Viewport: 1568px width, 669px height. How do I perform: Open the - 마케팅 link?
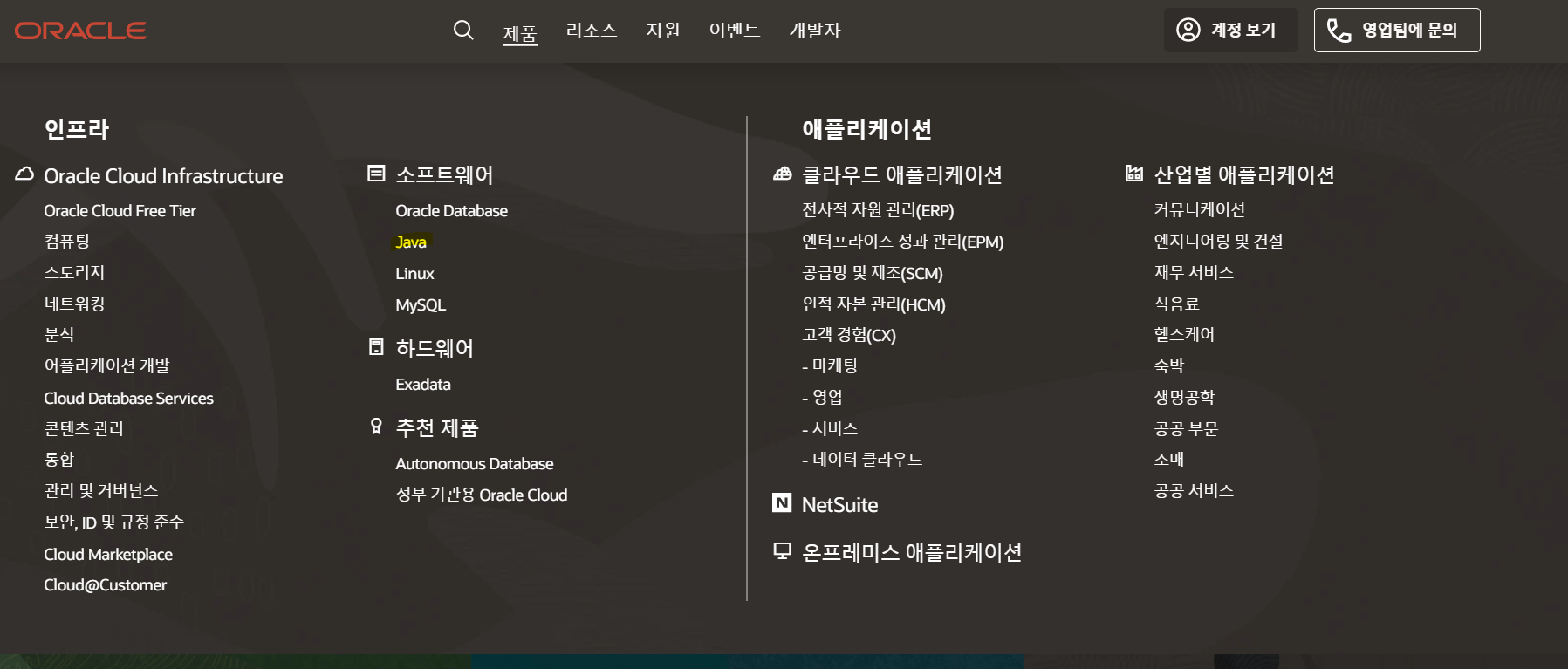[830, 366]
